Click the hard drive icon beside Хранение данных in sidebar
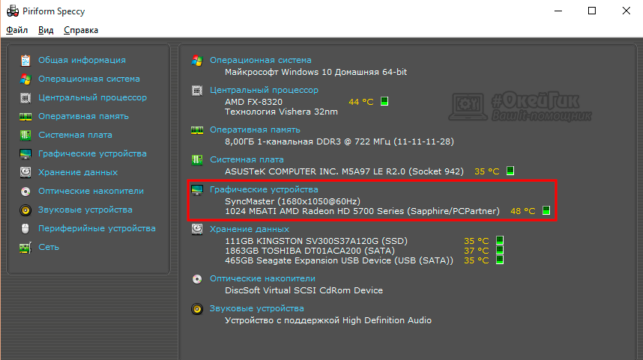Viewport: 643px width, 360px height. [x=25, y=172]
